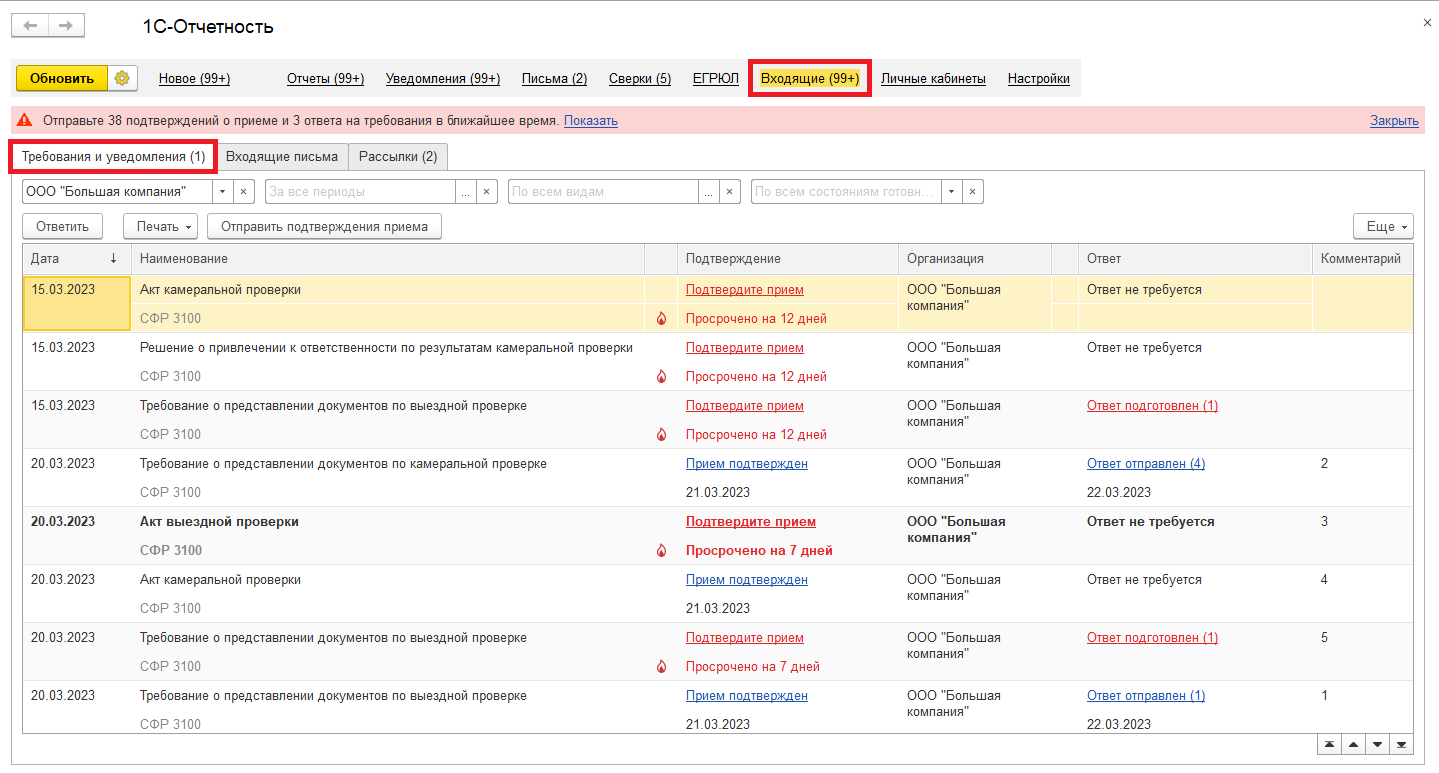Move down one row with the down arrow
1439x773 pixels.
[x=1378, y=745]
